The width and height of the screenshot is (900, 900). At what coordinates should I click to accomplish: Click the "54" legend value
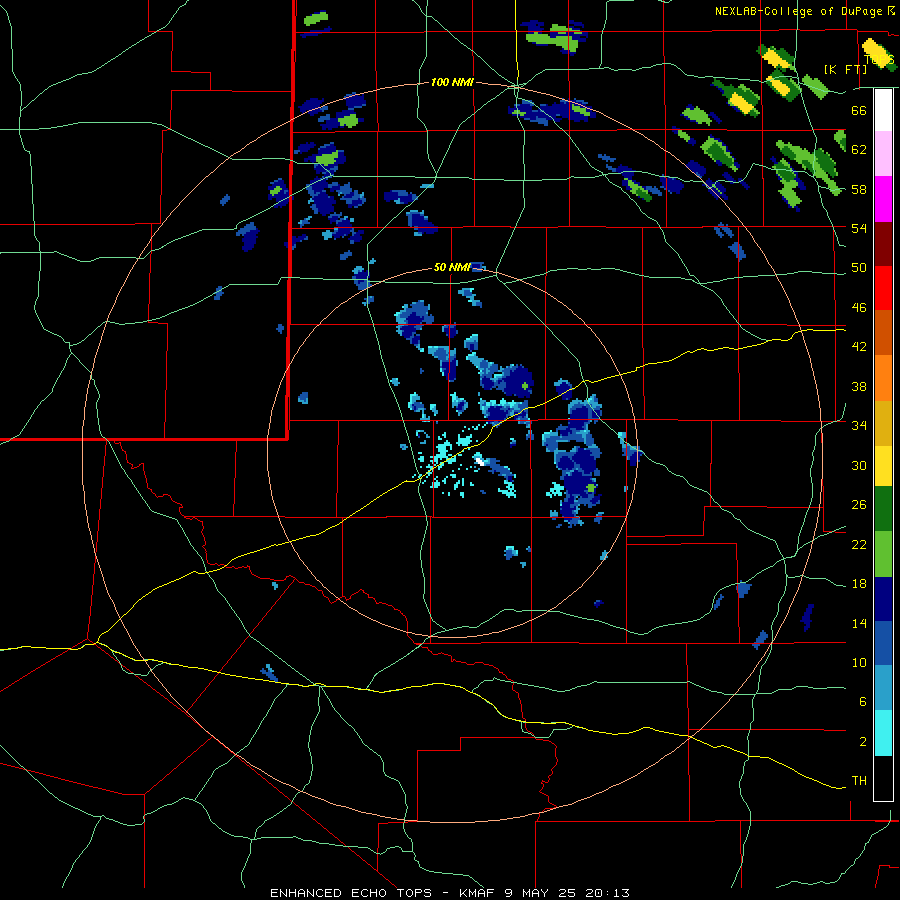[x=859, y=228]
